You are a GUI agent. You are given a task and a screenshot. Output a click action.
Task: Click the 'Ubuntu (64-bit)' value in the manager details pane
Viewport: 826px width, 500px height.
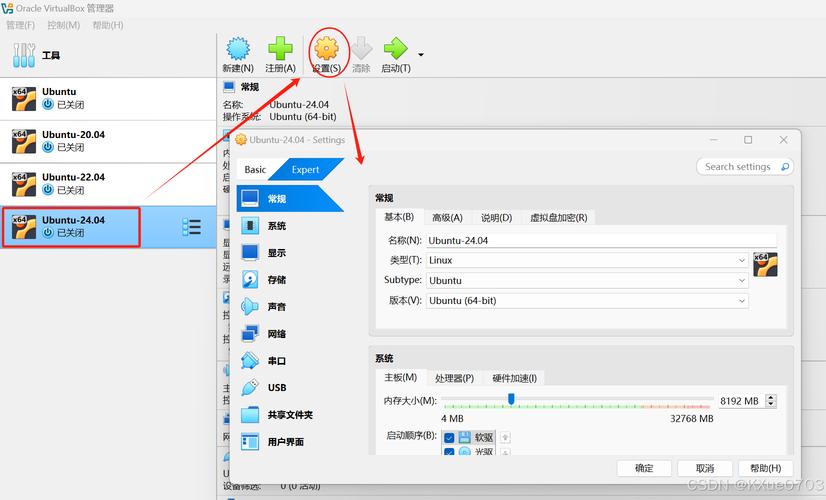click(303, 116)
